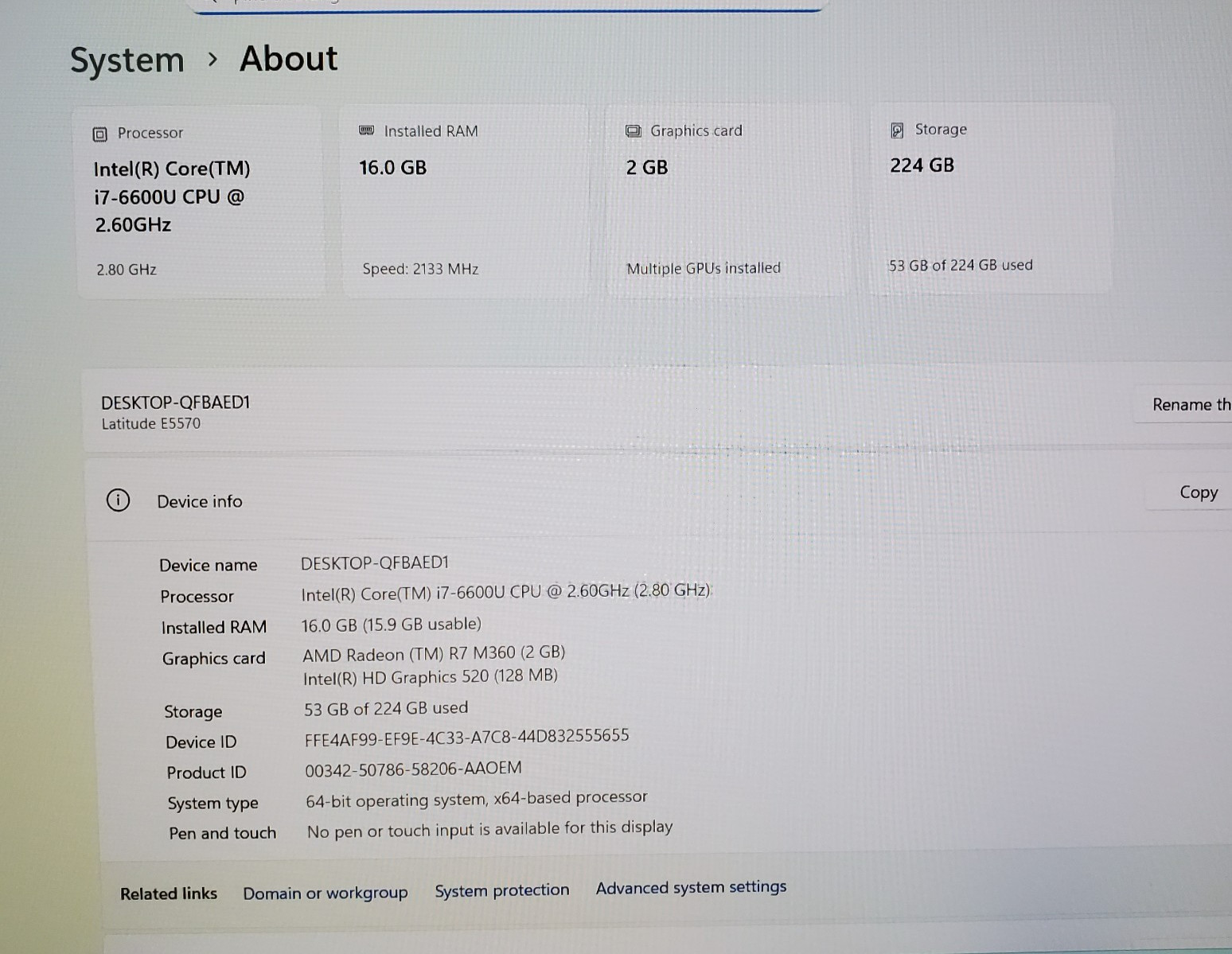Click the Installed RAM memory icon
Image resolution: width=1232 pixels, height=954 pixels.
click(x=366, y=130)
